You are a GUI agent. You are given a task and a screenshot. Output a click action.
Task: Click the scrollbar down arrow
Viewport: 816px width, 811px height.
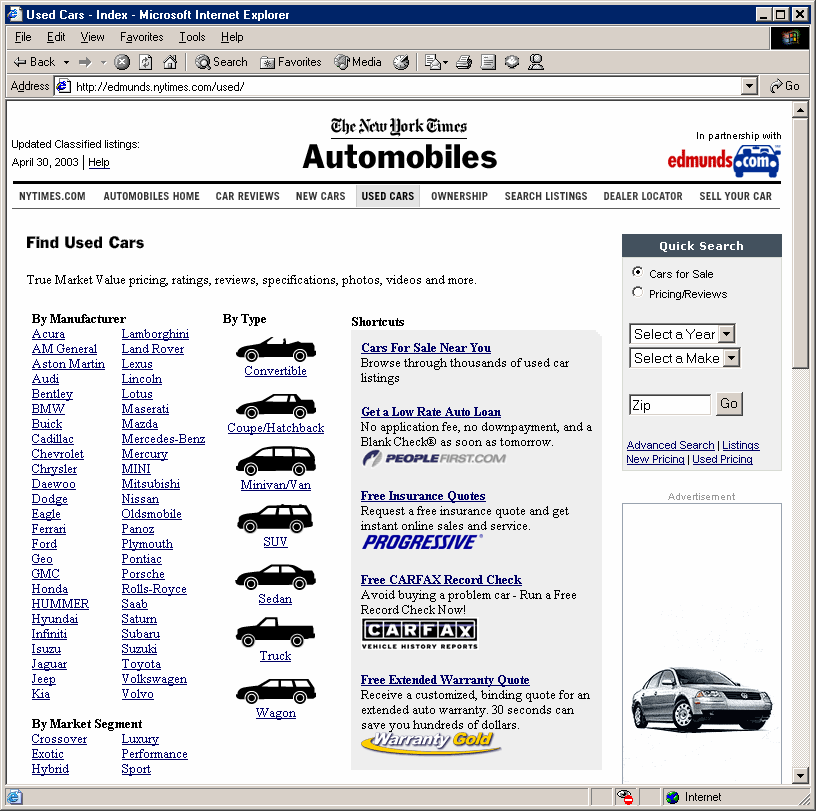pyautogui.click(x=800, y=776)
